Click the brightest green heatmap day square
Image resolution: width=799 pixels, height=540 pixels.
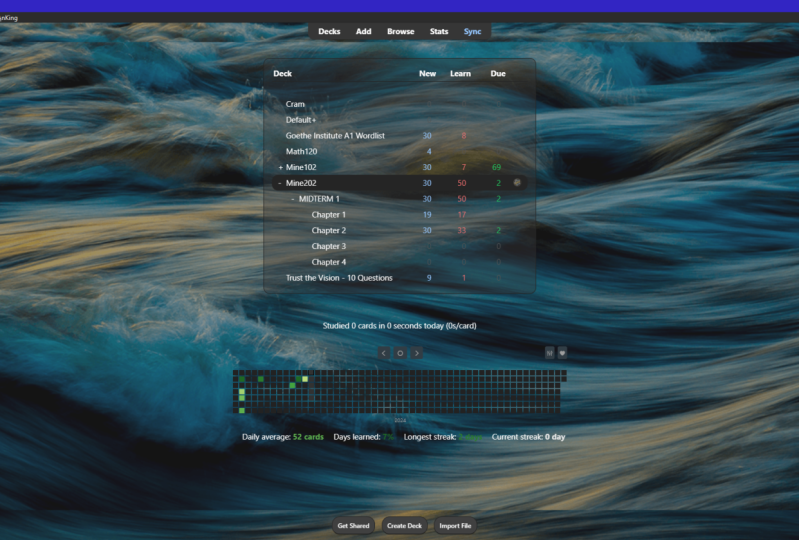click(x=305, y=379)
